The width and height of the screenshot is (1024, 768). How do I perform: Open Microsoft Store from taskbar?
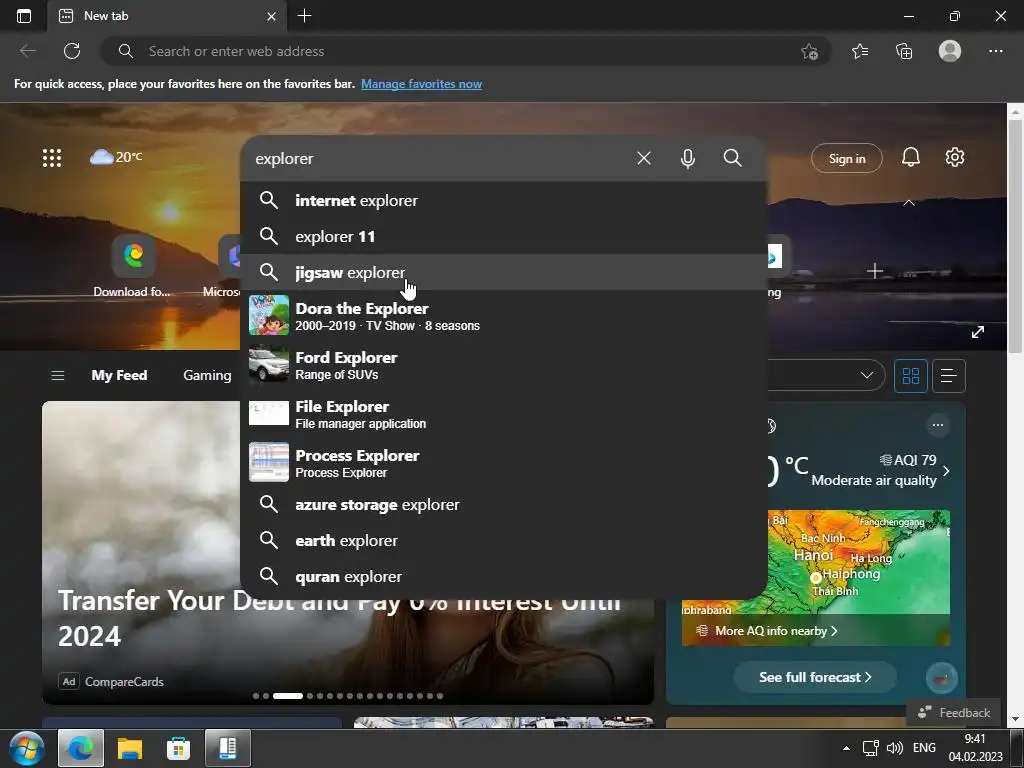point(178,748)
